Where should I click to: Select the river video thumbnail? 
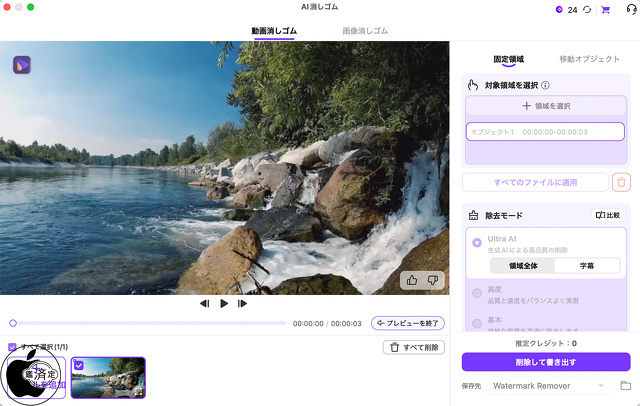coord(108,377)
